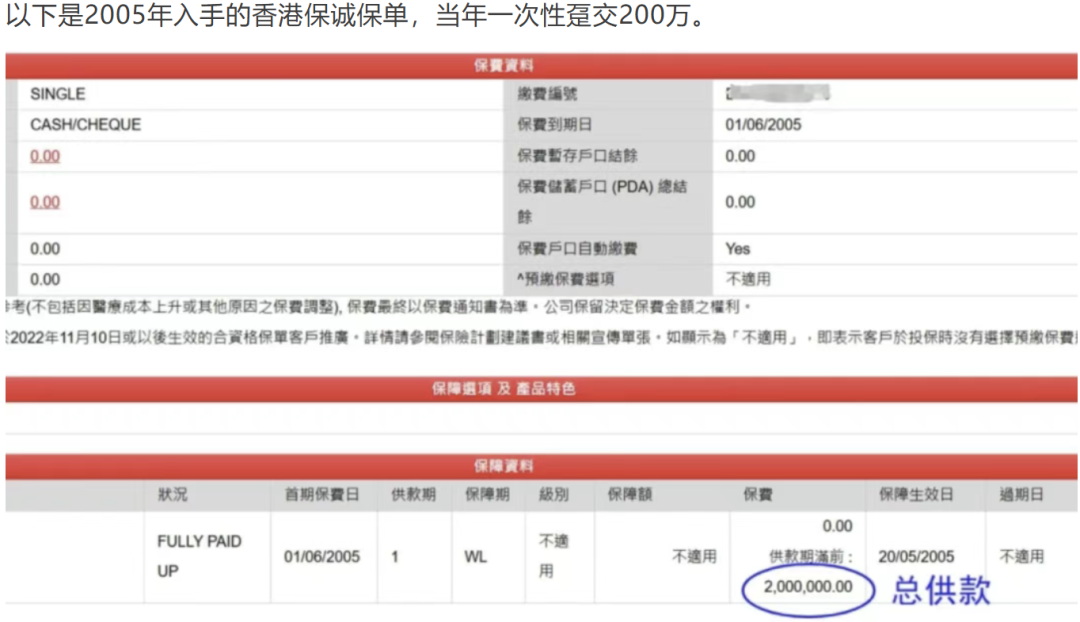This screenshot has height=622, width=1080.
Task: Select the 20/05/2005 effective date
Action: point(916,556)
